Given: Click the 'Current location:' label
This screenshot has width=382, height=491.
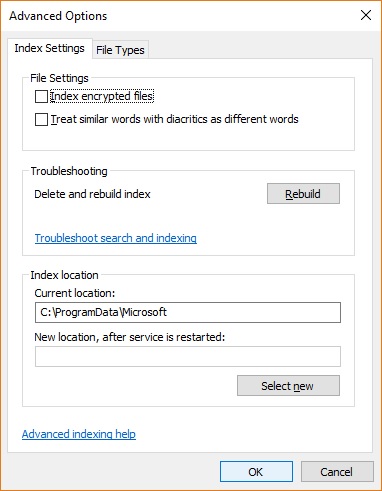Looking at the screenshot, I should pos(75,293).
